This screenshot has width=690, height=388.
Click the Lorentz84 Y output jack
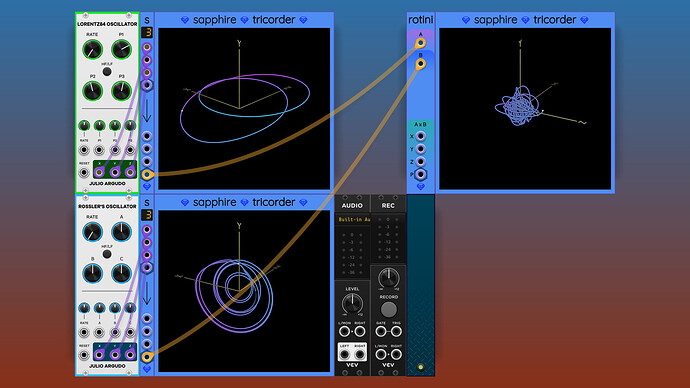pos(115,172)
